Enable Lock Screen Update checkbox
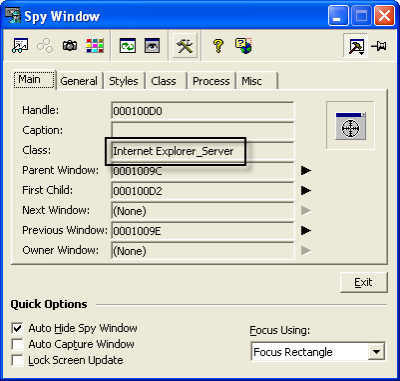 [x=17, y=360]
